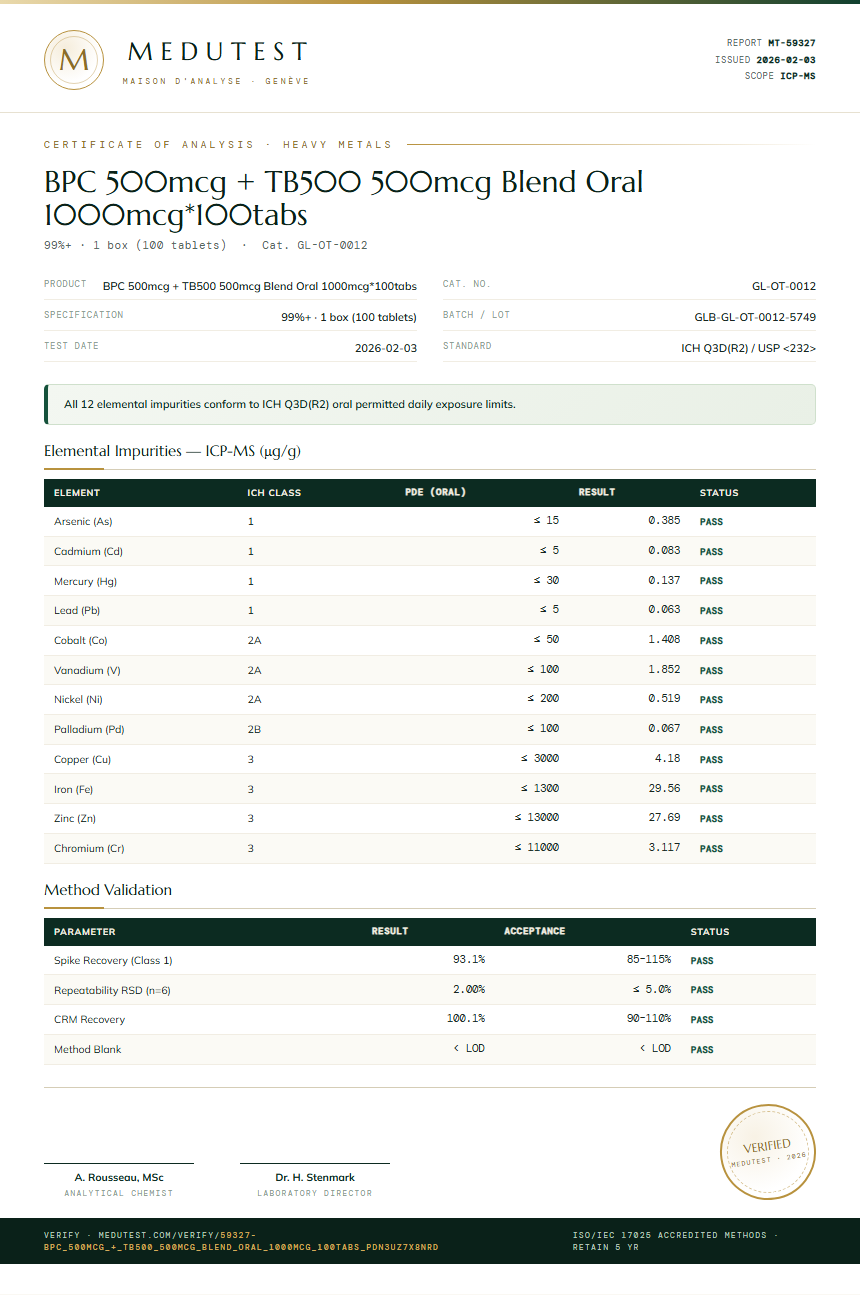The height and width of the screenshot is (1295, 860).
Task: Click the Repeatability RSD (n=6) row label
Action: click(x=113, y=990)
